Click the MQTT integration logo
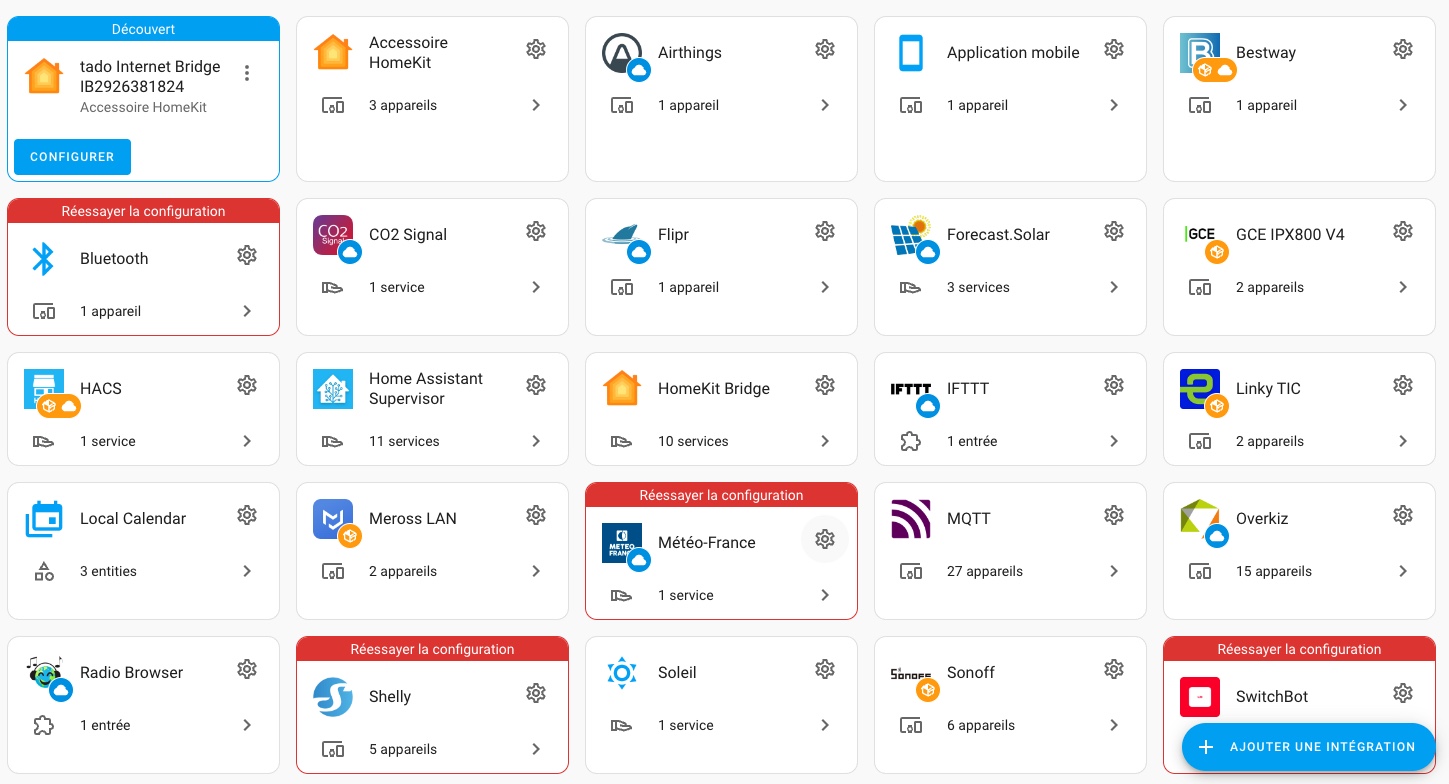Image resolution: width=1449 pixels, height=784 pixels. pos(911,519)
